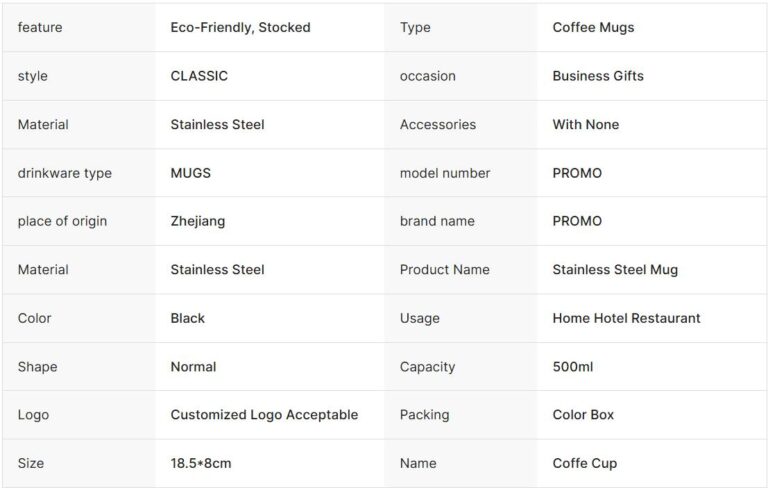Screen dimensions: 768x488
Task: Select the "MUGS" drinkware type value
Action: (190, 173)
